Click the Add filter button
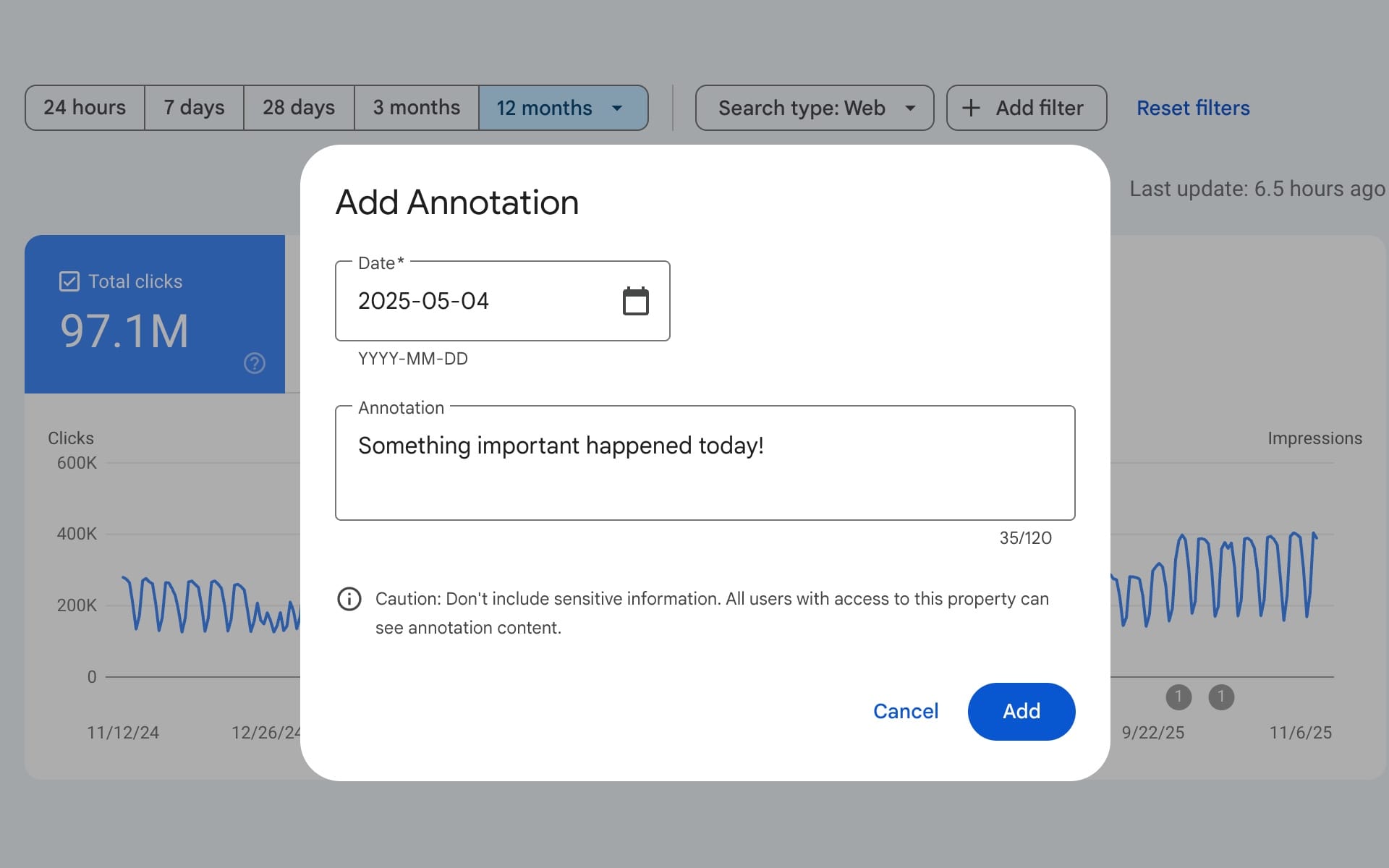1389x868 pixels. pos(1026,107)
